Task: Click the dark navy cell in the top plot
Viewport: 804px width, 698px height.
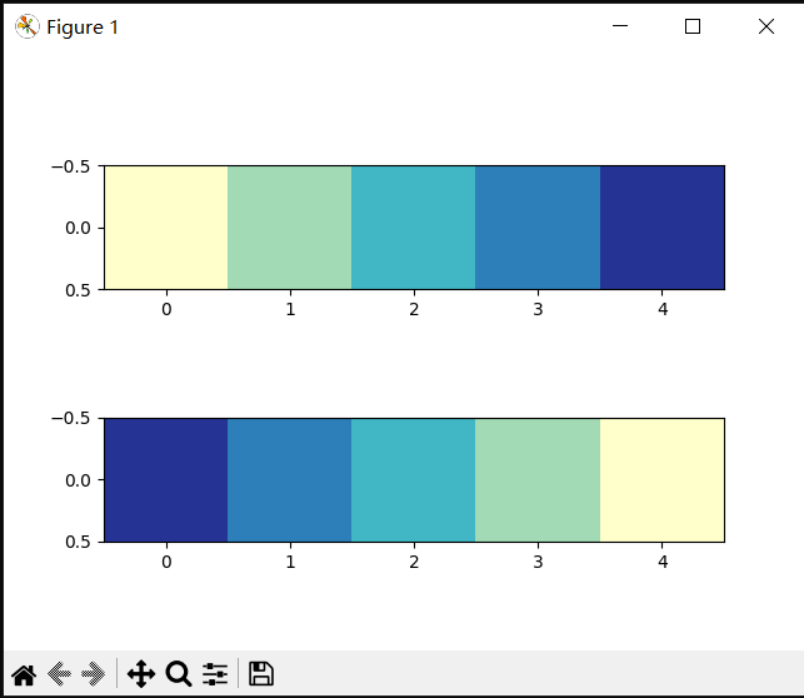Action: tap(662, 228)
